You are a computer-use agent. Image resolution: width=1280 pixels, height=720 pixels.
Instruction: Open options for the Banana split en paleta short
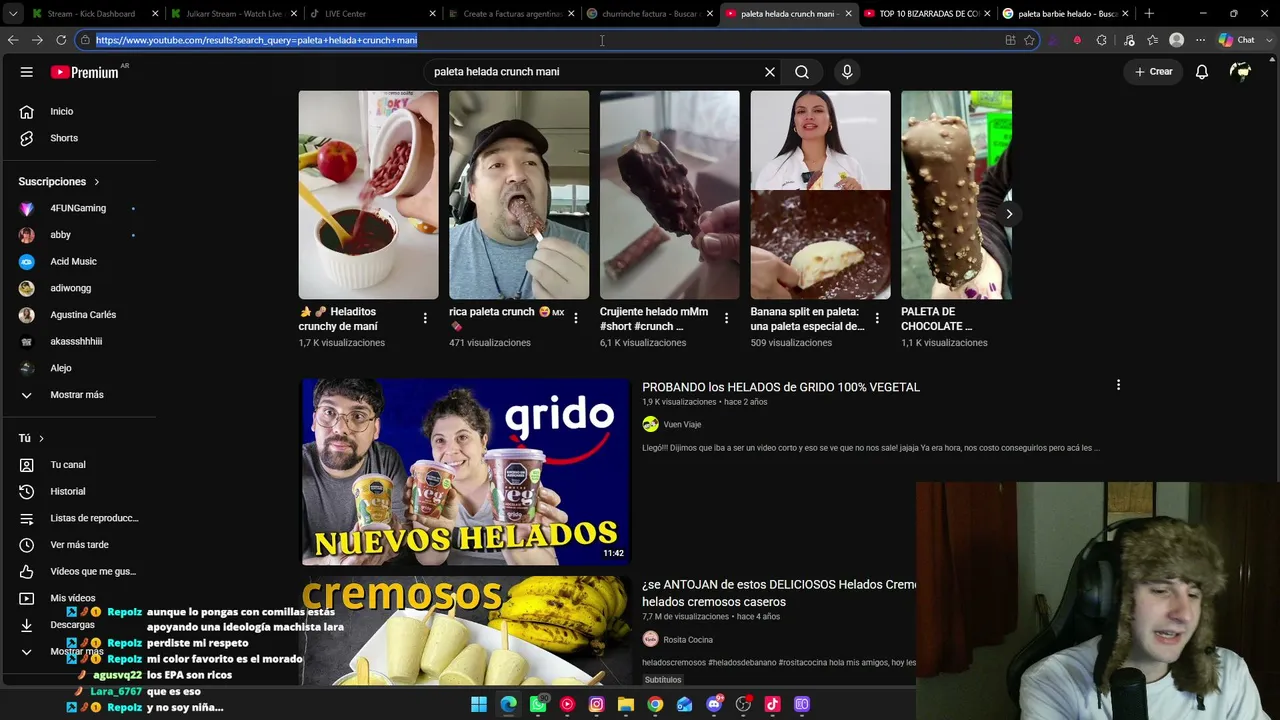(877, 318)
